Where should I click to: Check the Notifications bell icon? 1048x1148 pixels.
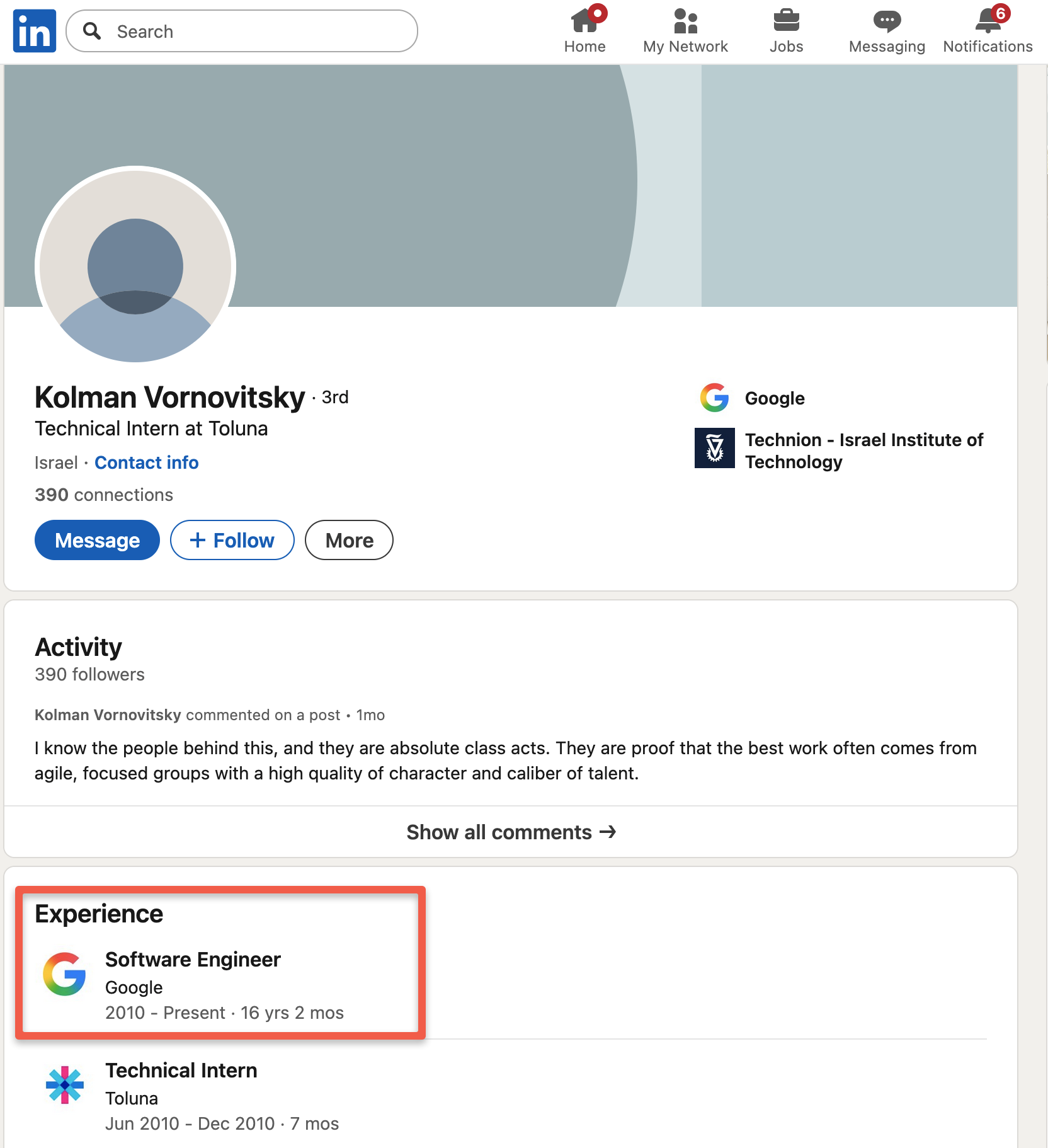987,22
